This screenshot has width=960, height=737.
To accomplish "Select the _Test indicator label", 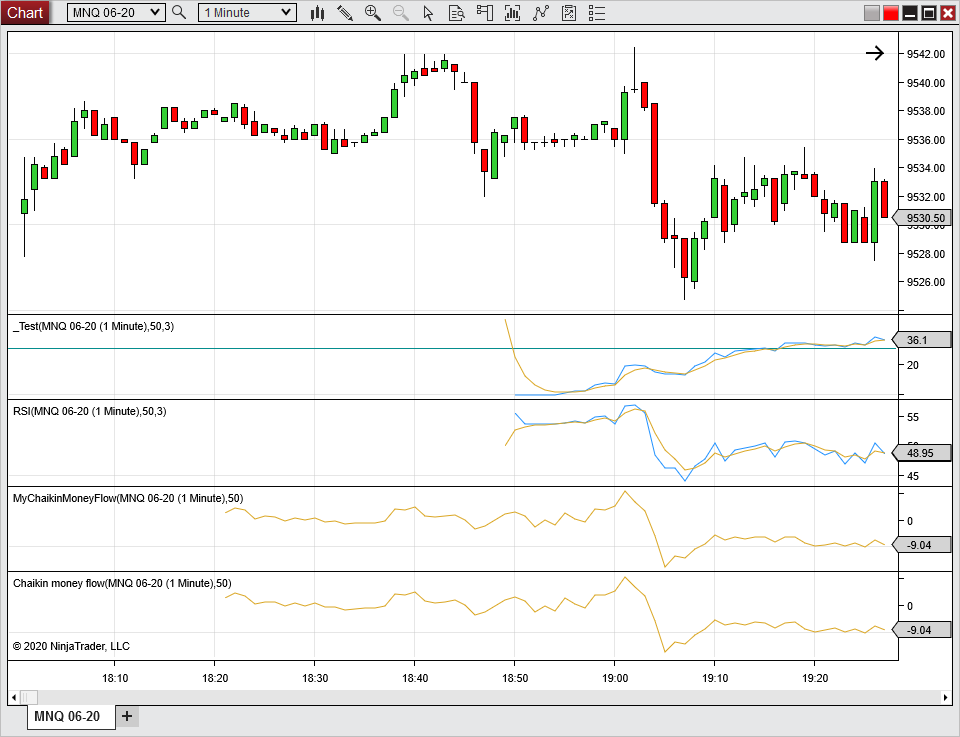I will point(94,326).
